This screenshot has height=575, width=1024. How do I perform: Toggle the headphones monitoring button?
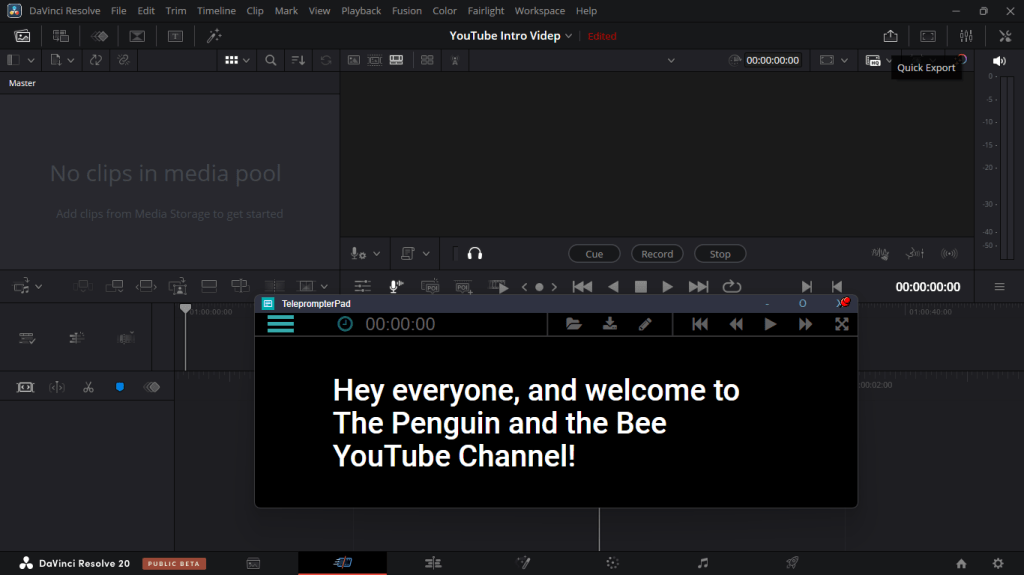pos(475,254)
